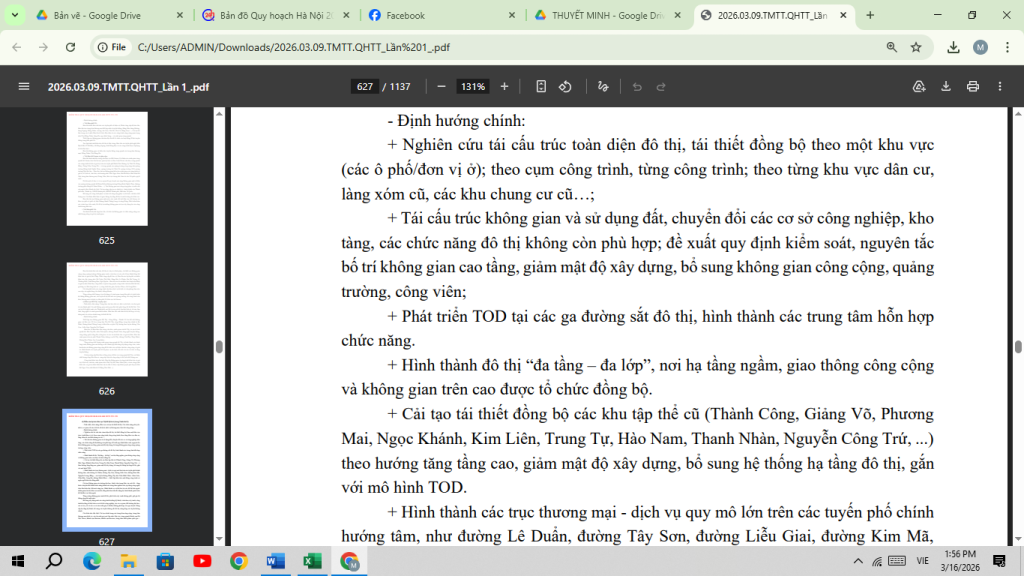The width and height of the screenshot is (1024, 576).
Task: Open Excel from the taskbar
Action: pyautogui.click(x=312, y=561)
